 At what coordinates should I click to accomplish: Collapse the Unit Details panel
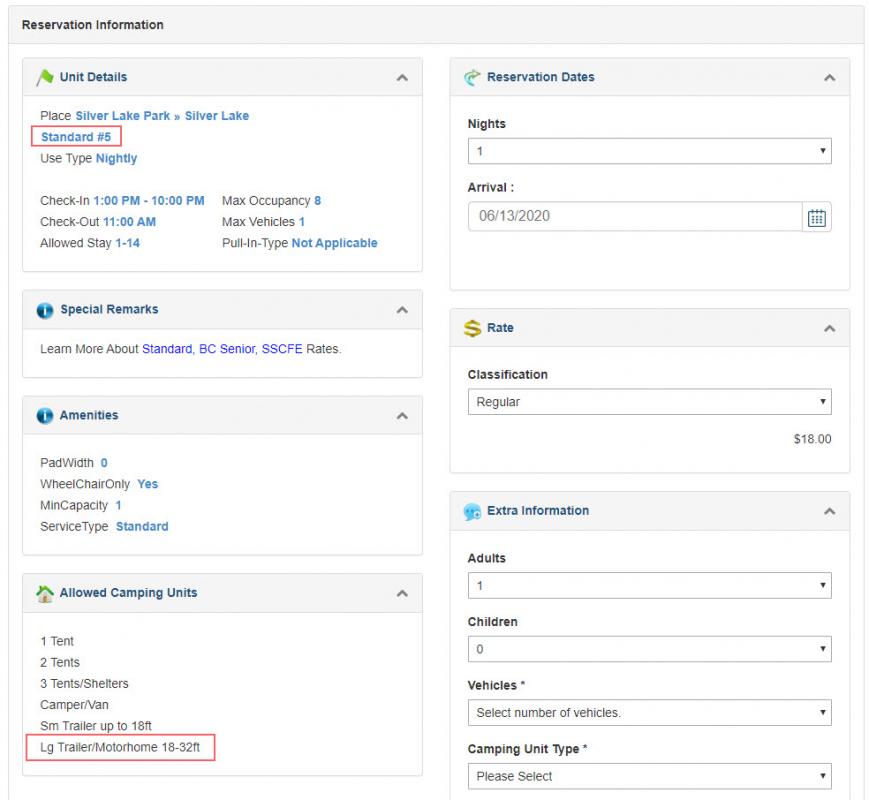402,78
